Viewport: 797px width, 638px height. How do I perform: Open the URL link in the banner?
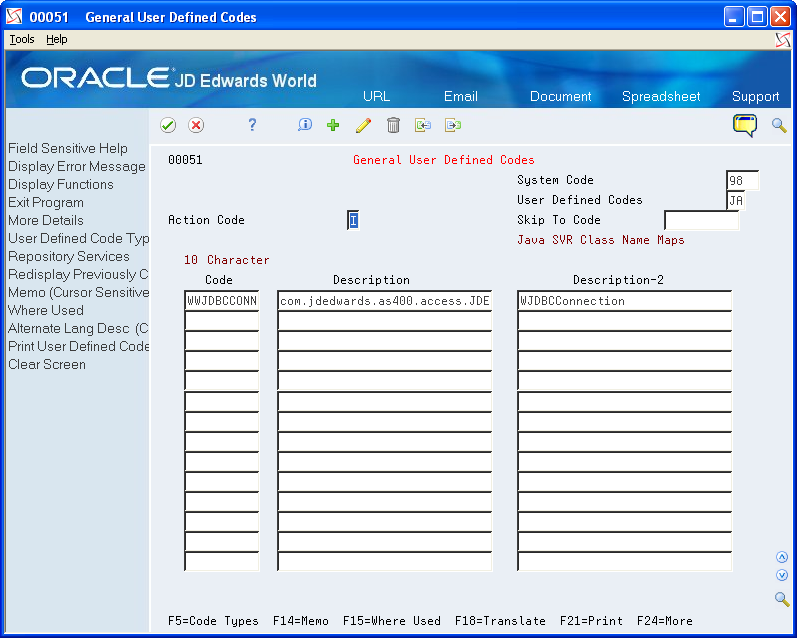(377, 97)
